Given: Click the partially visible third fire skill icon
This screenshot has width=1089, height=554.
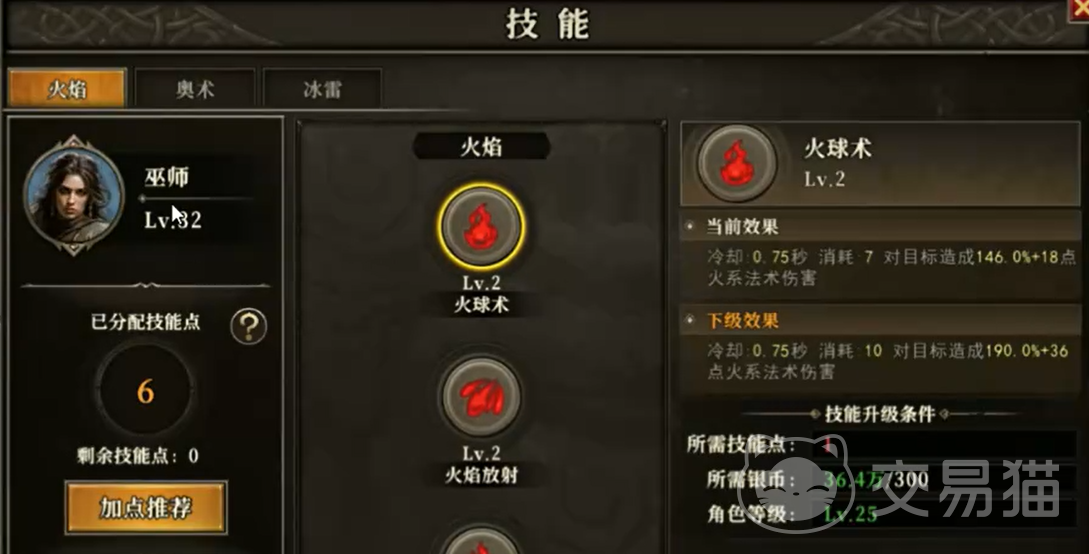Looking at the screenshot, I should click(481, 540).
